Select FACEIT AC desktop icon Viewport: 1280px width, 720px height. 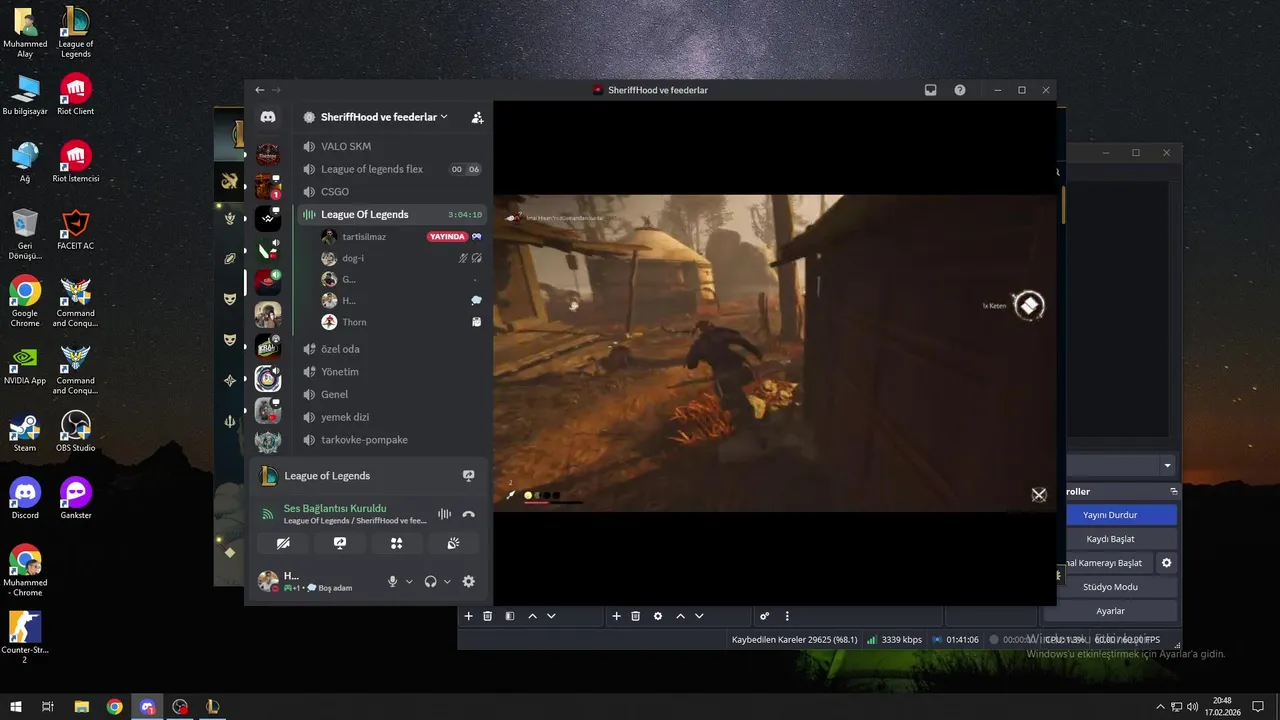click(x=76, y=230)
